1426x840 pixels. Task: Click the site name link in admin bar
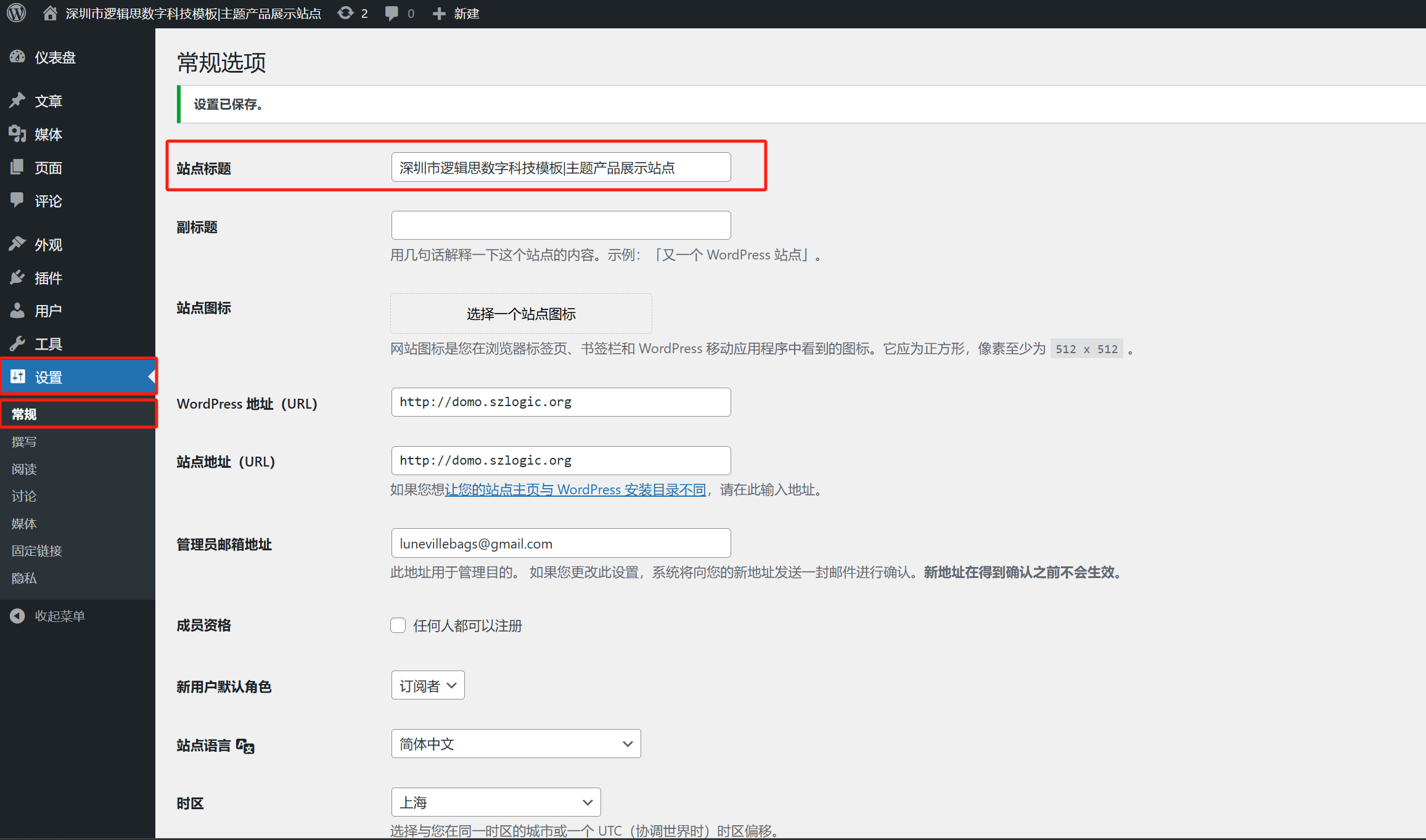193,14
